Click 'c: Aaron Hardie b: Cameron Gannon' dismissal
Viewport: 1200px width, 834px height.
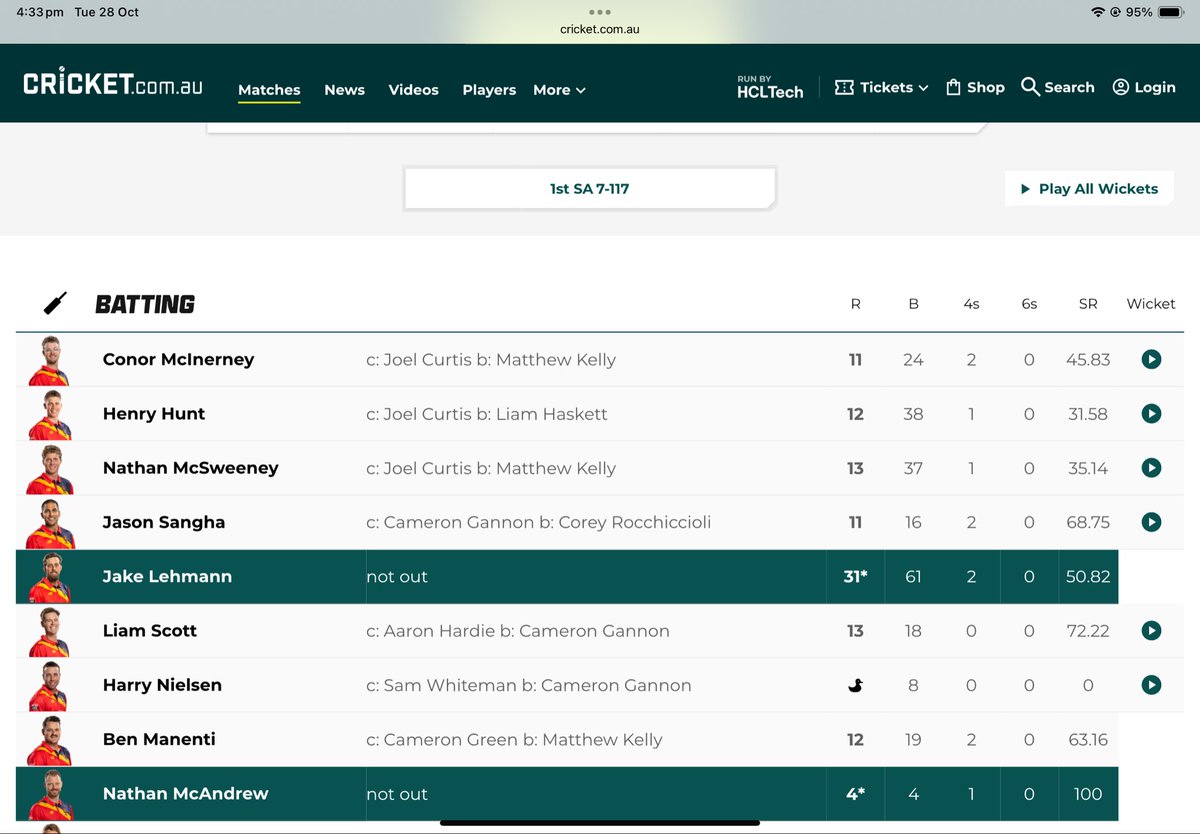pyautogui.click(x=518, y=631)
